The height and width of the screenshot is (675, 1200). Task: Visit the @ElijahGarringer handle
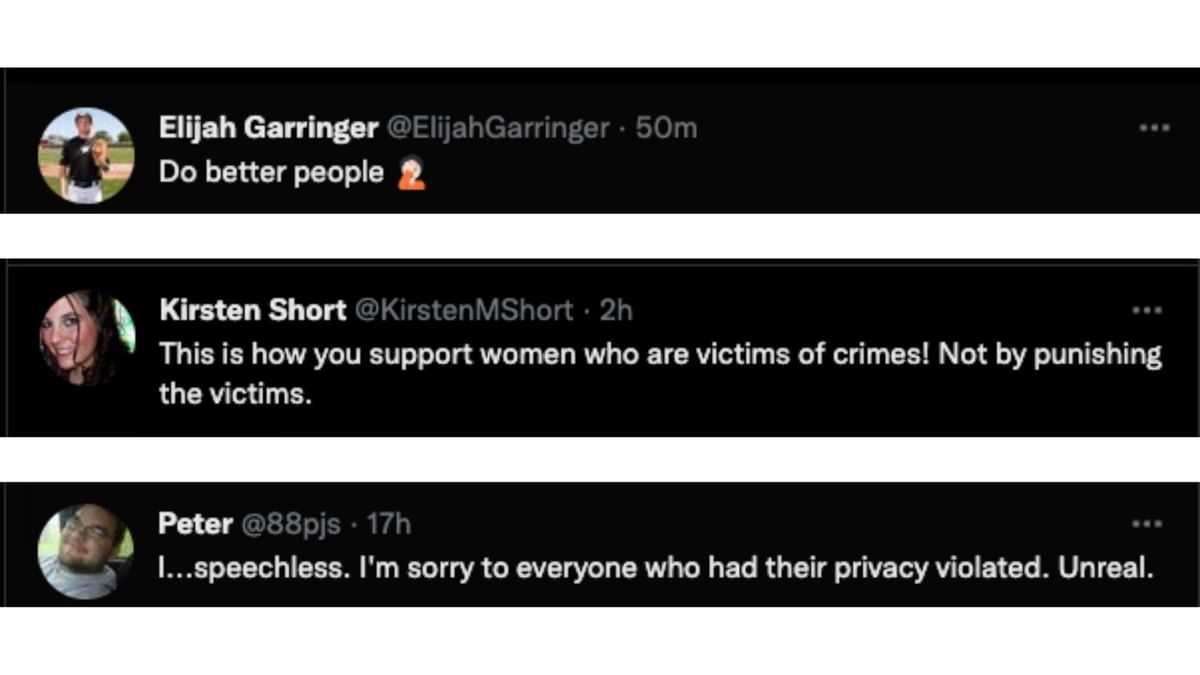click(x=497, y=128)
